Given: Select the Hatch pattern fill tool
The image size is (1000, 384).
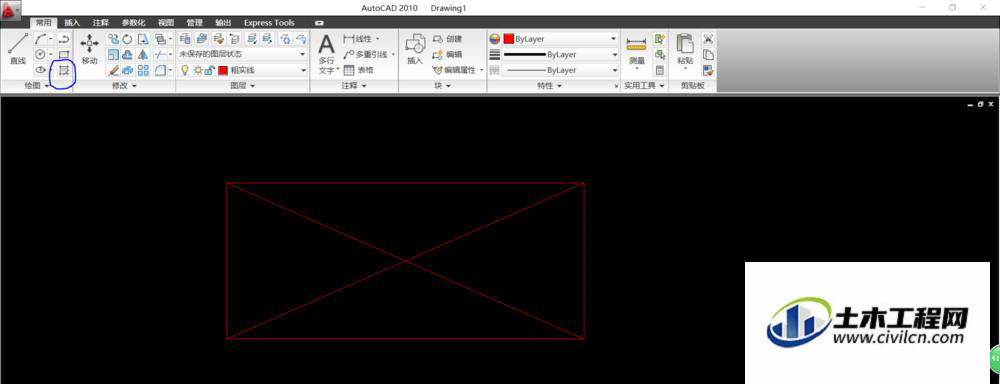Looking at the screenshot, I should click(x=64, y=70).
